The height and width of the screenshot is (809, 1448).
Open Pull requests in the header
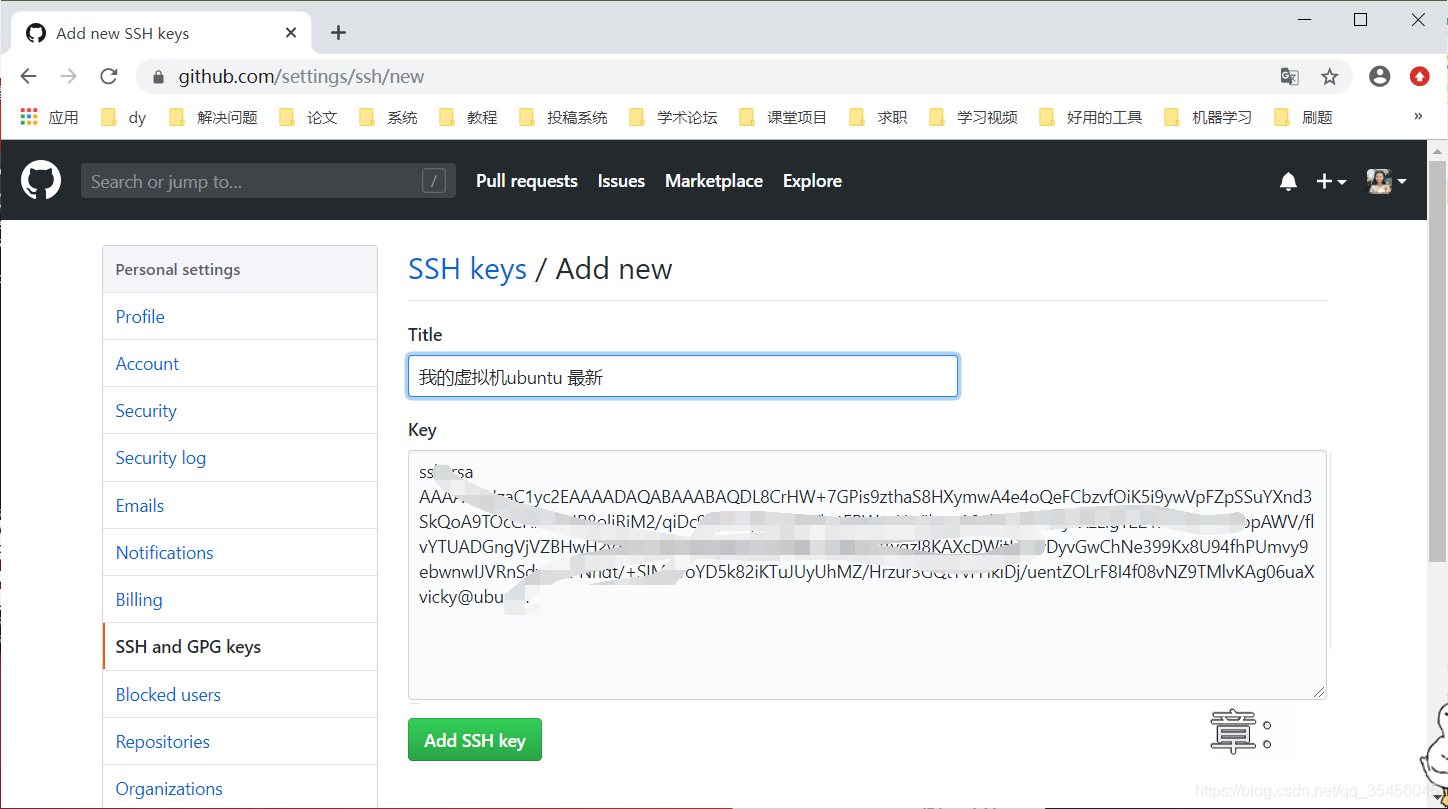[527, 181]
